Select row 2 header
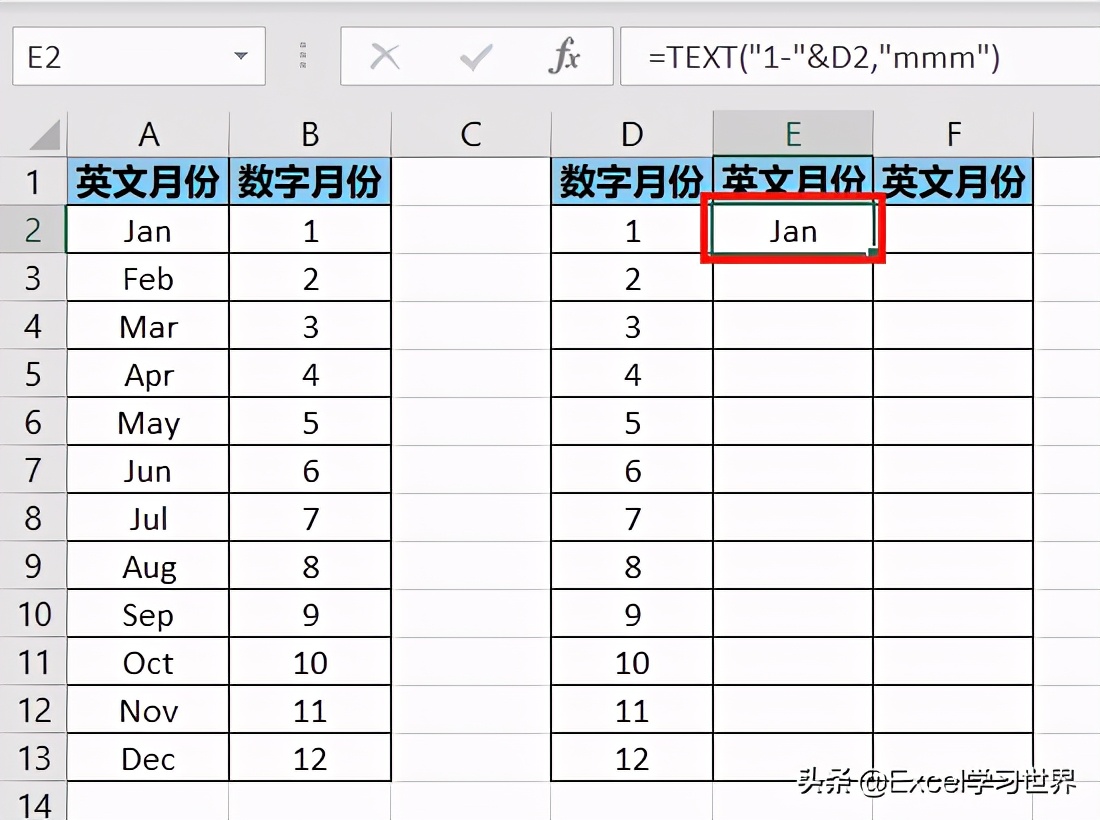 (x=33, y=230)
